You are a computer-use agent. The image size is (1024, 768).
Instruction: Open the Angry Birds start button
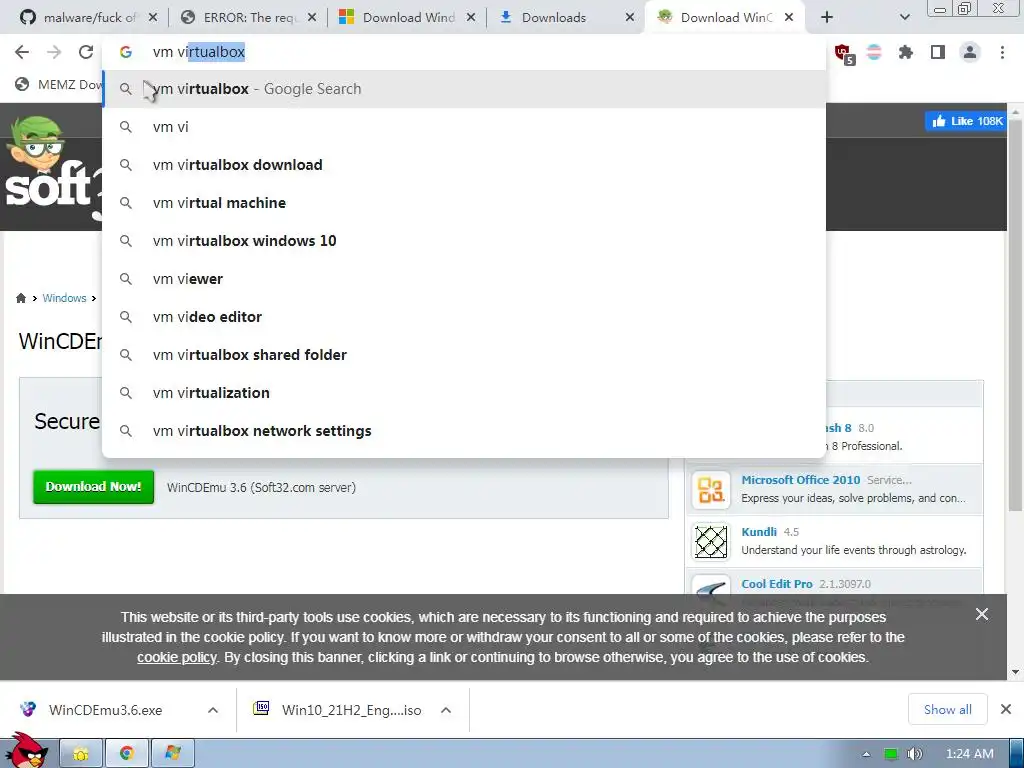[27, 751]
